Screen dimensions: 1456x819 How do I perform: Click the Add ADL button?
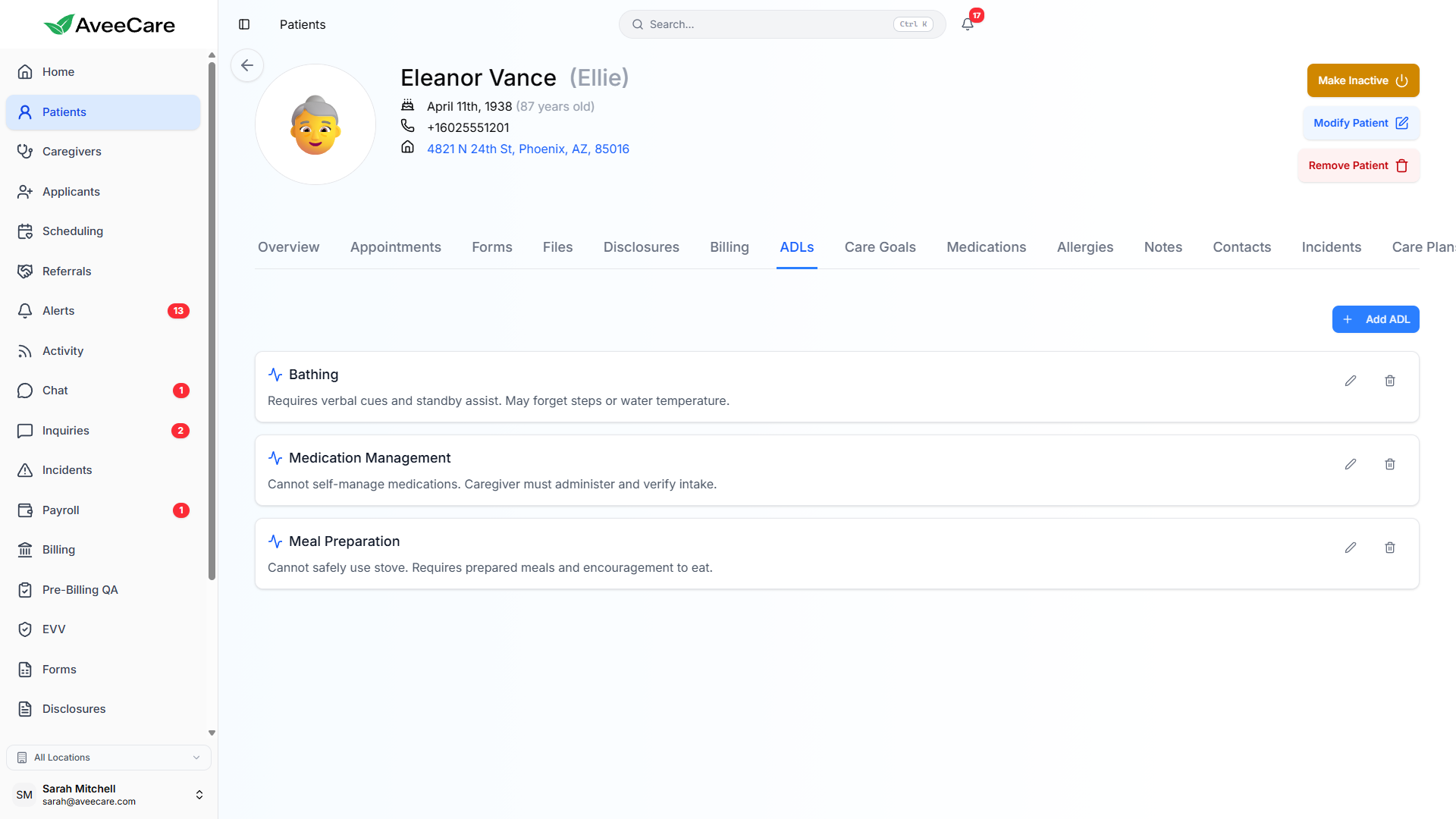pyautogui.click(x=1376, y=319)
